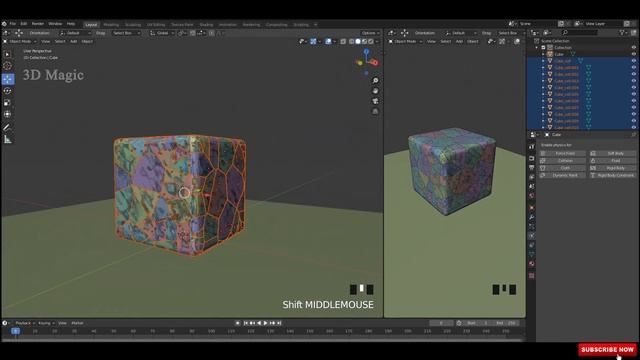Jump to the first frame in timeline

pos(246,323)
